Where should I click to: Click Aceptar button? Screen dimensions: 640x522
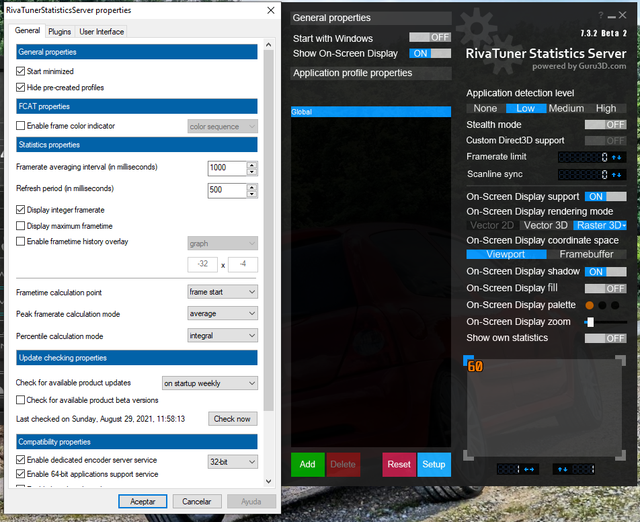click(x=142, y=502)
